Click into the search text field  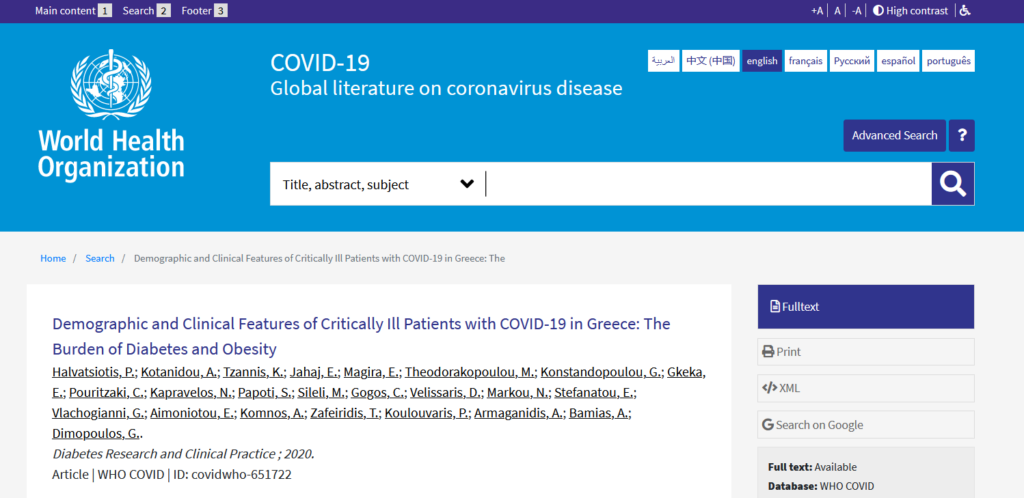(x=708, y=184)
